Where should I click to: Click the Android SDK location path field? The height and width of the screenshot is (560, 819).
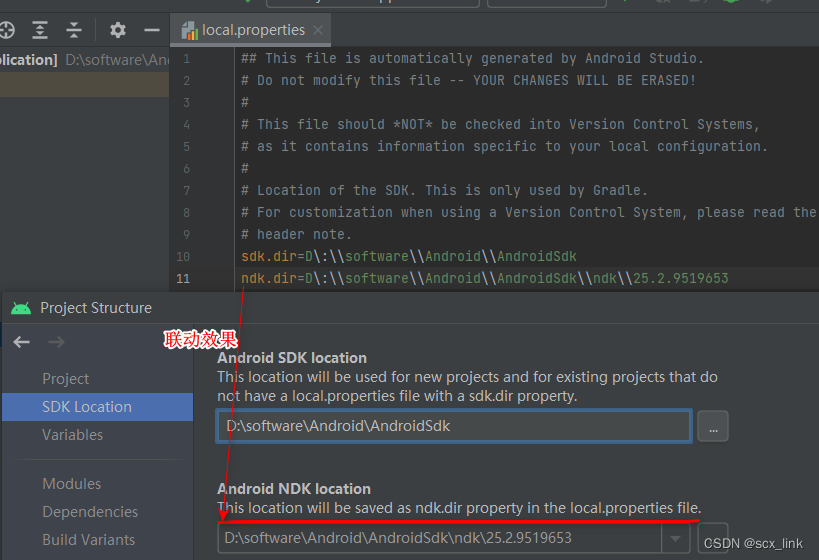click(454, 426)
